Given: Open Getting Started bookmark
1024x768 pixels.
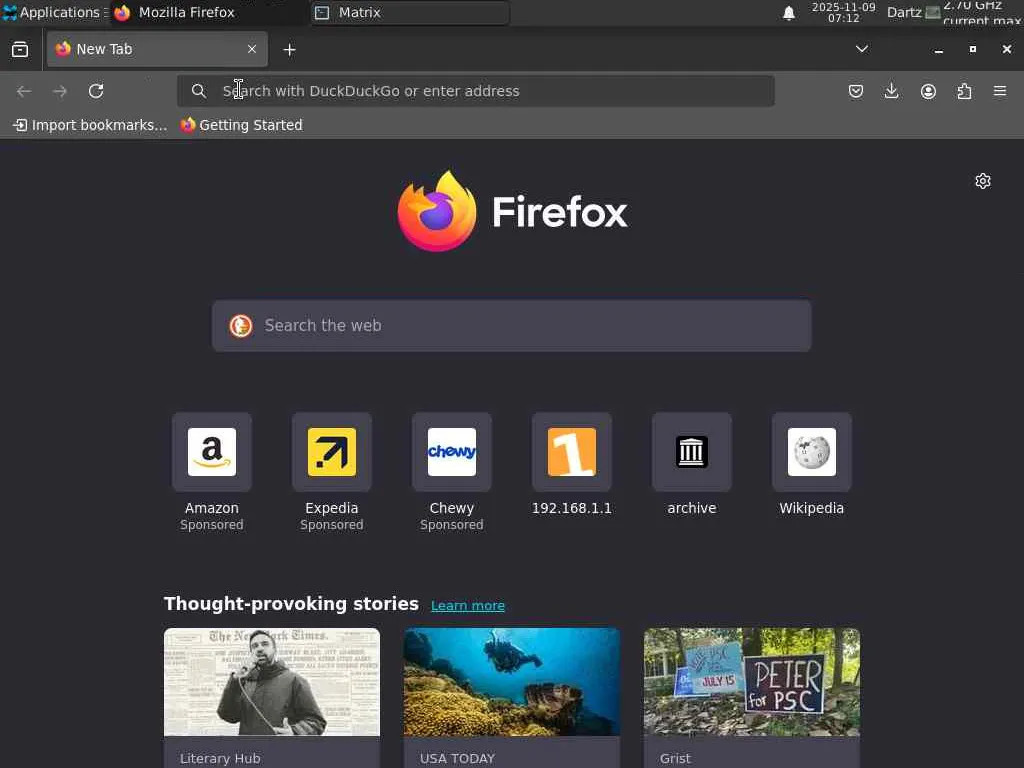Looking at the screenshot, I should tap(242, 125).
